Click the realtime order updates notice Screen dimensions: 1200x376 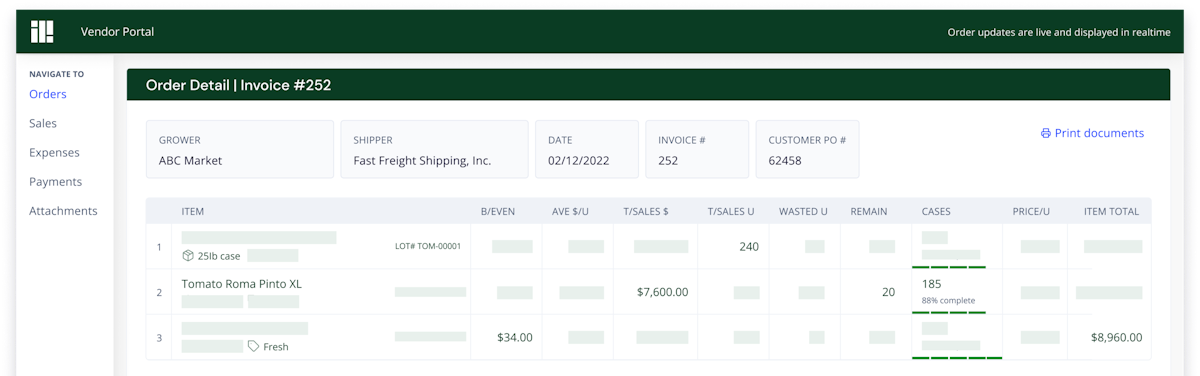coord(1059,32)
